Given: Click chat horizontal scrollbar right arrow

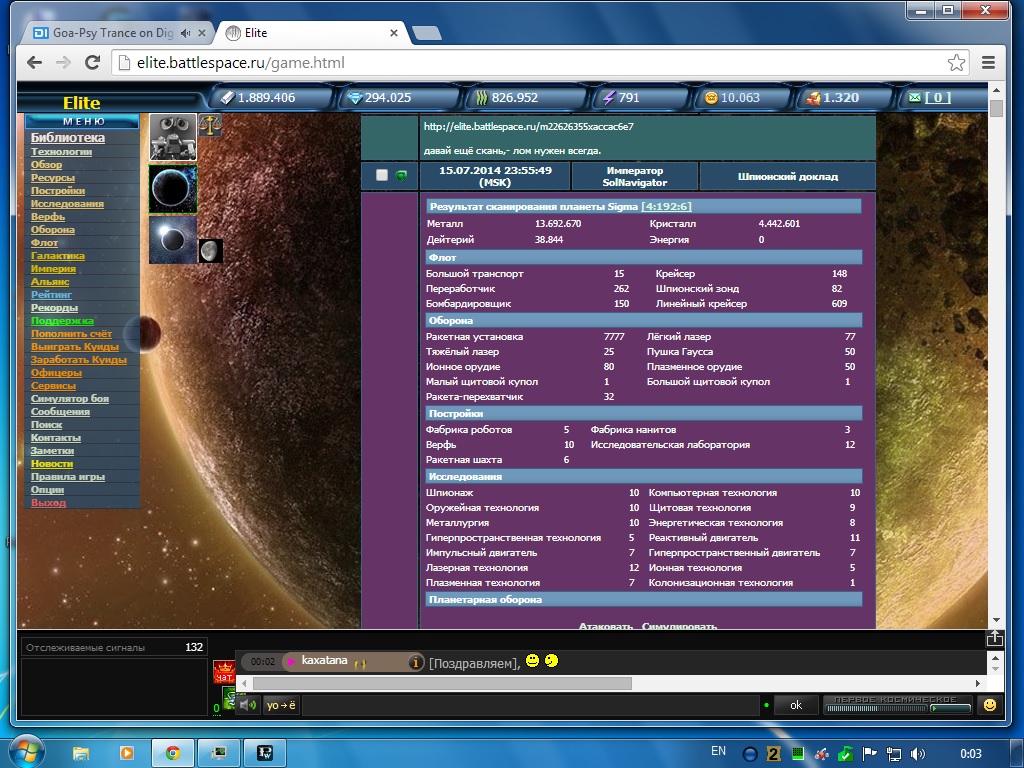Looking at the screenshot, I should (x=978, y=683).
